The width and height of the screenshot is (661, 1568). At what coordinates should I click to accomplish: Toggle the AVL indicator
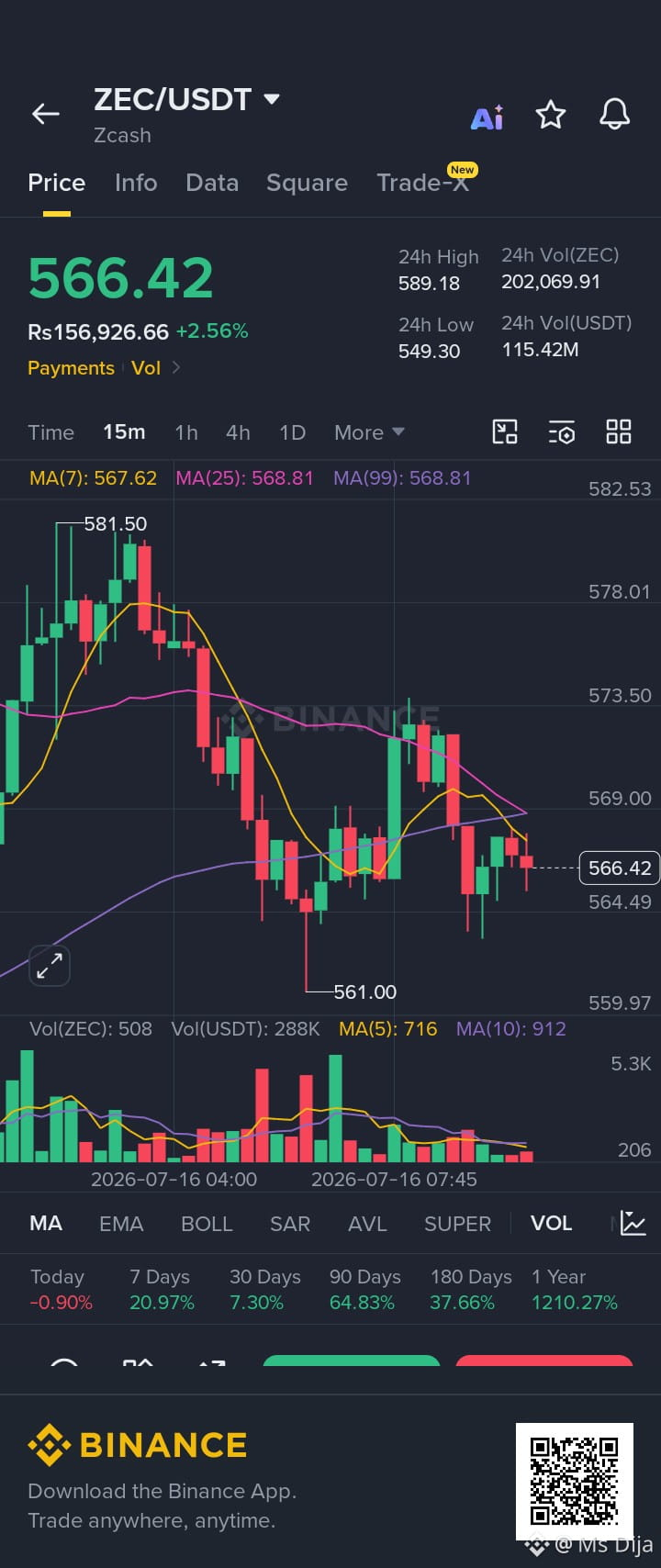(367, 1224)
